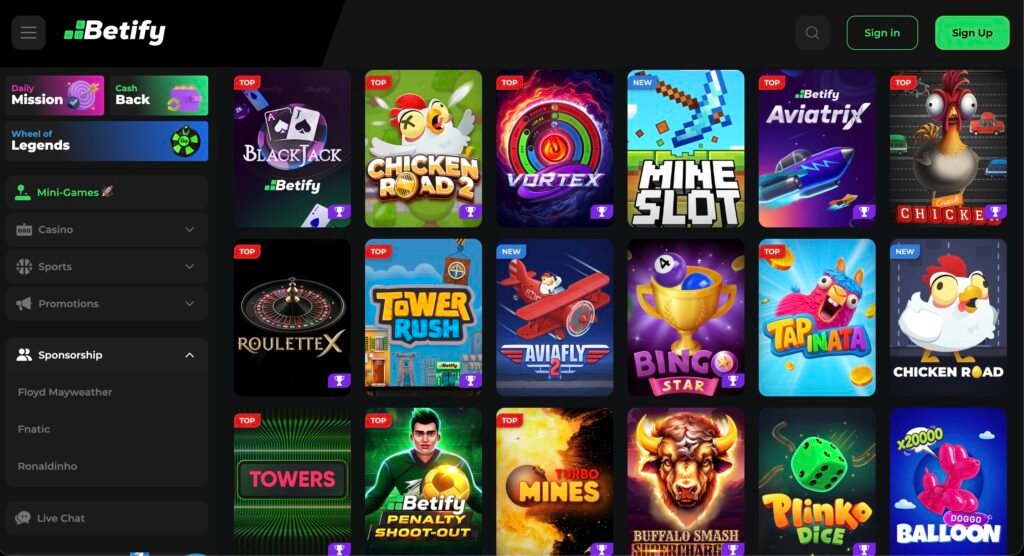Image resolution: width=1024 pixels, height=556 pixels.
Task: Expand the Promotions section chevron
Action: point(189,304)
